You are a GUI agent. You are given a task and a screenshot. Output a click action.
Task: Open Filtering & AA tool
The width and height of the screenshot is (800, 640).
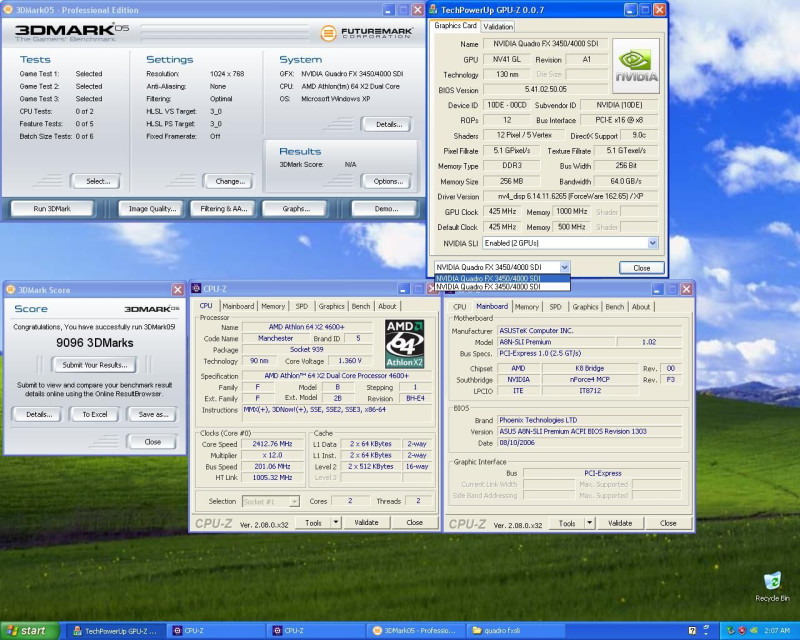(x=223, y=209)
